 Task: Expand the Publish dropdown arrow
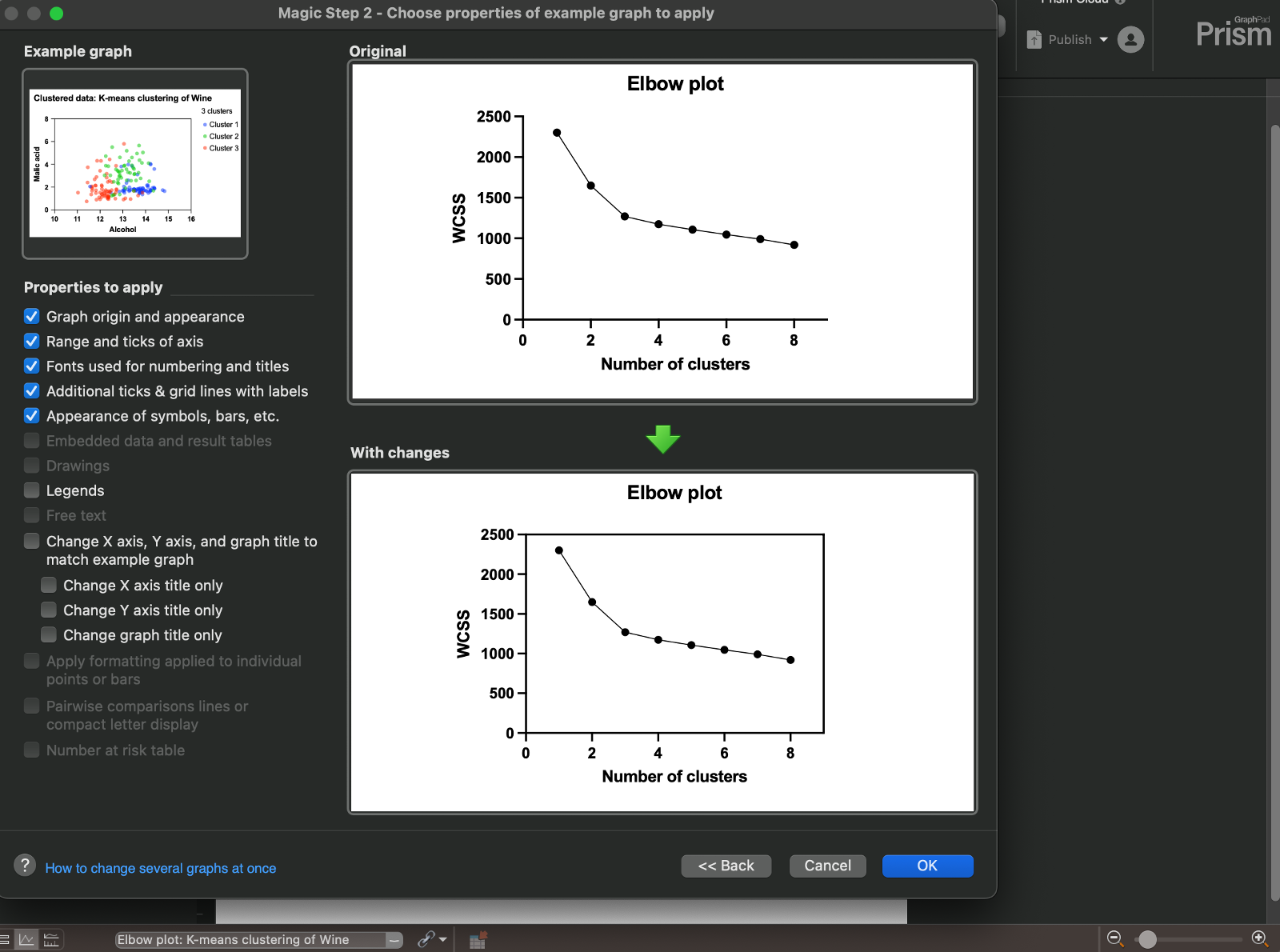pos(1104,39)
